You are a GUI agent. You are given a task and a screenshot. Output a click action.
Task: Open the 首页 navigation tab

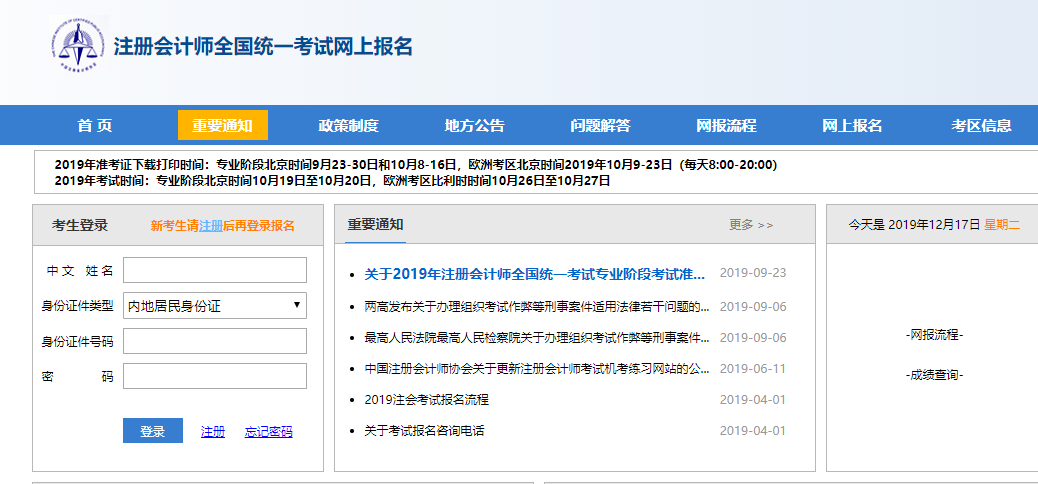pyautogui.click(x=95, y=125)
